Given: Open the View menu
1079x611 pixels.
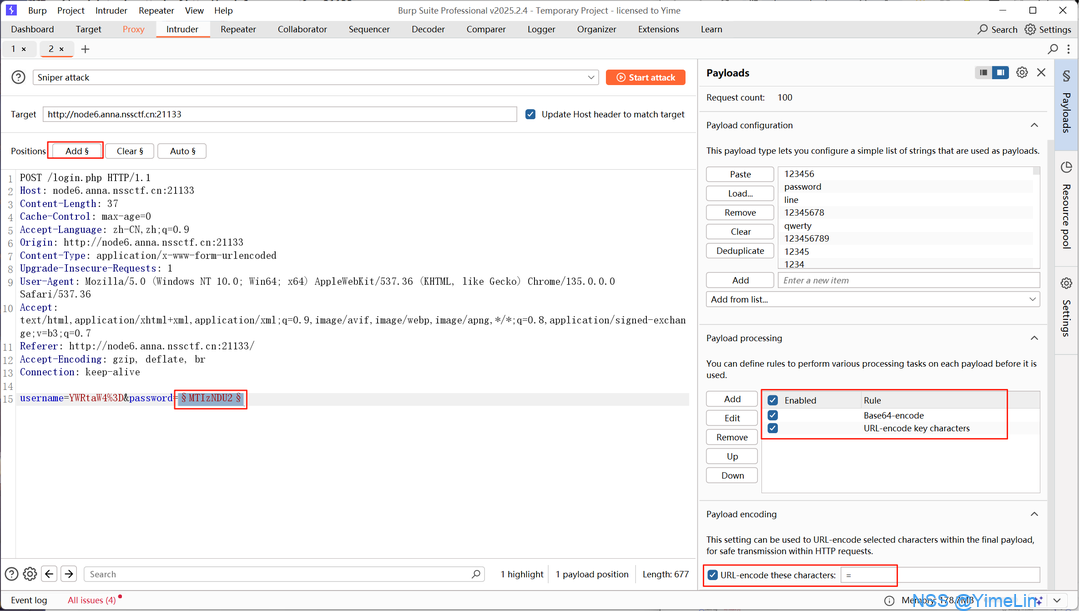Looking at the screenshot, I should (195, 10).
